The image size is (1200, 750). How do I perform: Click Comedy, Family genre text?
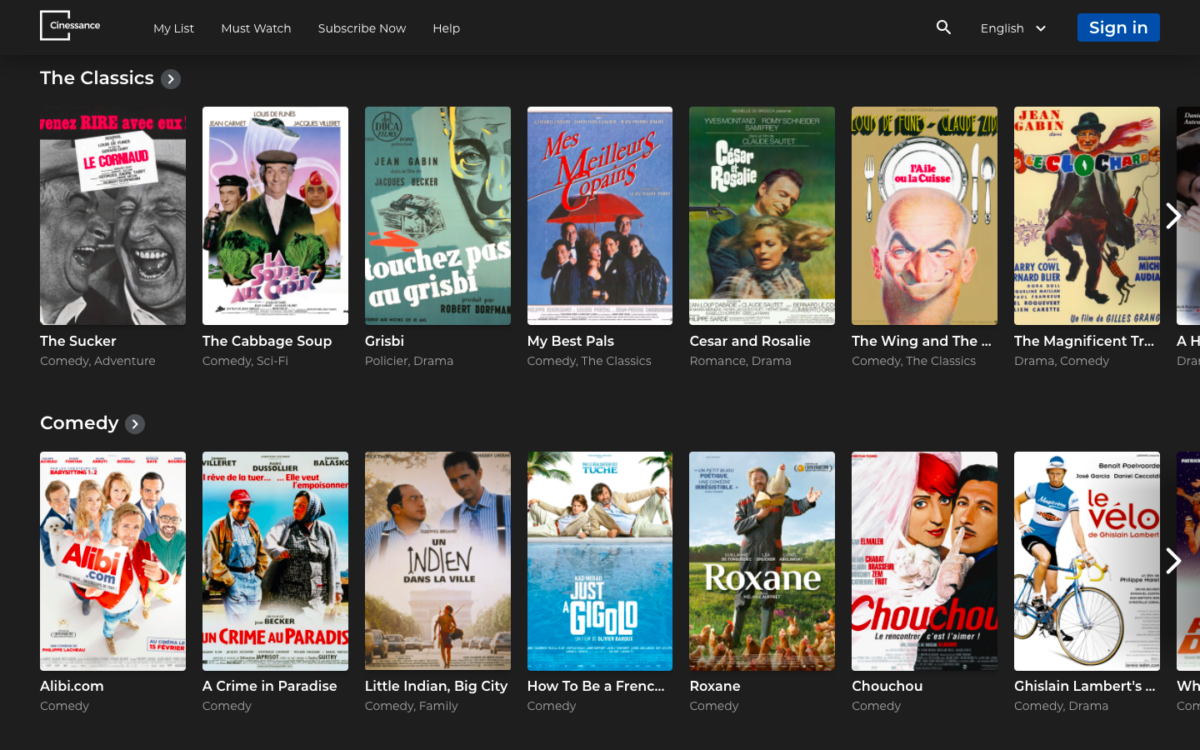pyautogui.click(x=411, y=706)
